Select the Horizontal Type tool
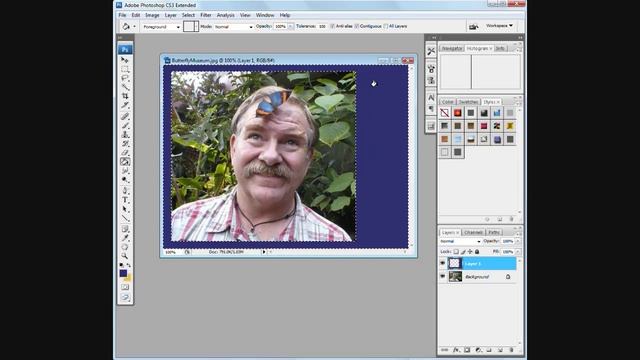The image size is (640, 360). pos(125,200)
